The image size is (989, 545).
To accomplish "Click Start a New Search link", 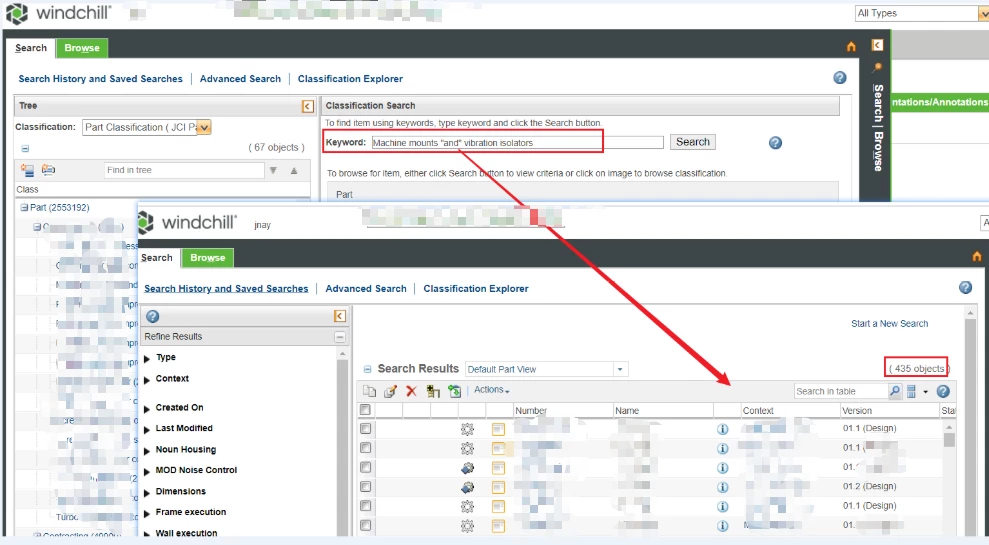I will click(889, 324).
